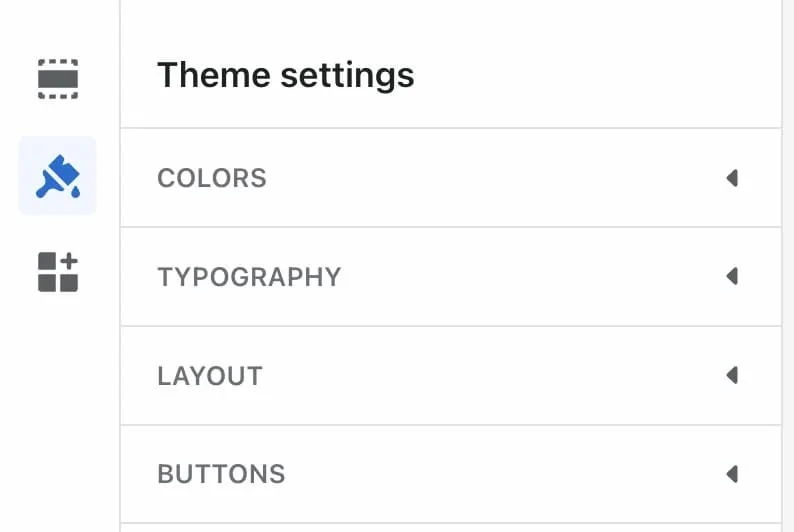Click blank header area right of Theme settings
Image resolution: width=794 pixels, height=532 pixels.
pos(600,75)
